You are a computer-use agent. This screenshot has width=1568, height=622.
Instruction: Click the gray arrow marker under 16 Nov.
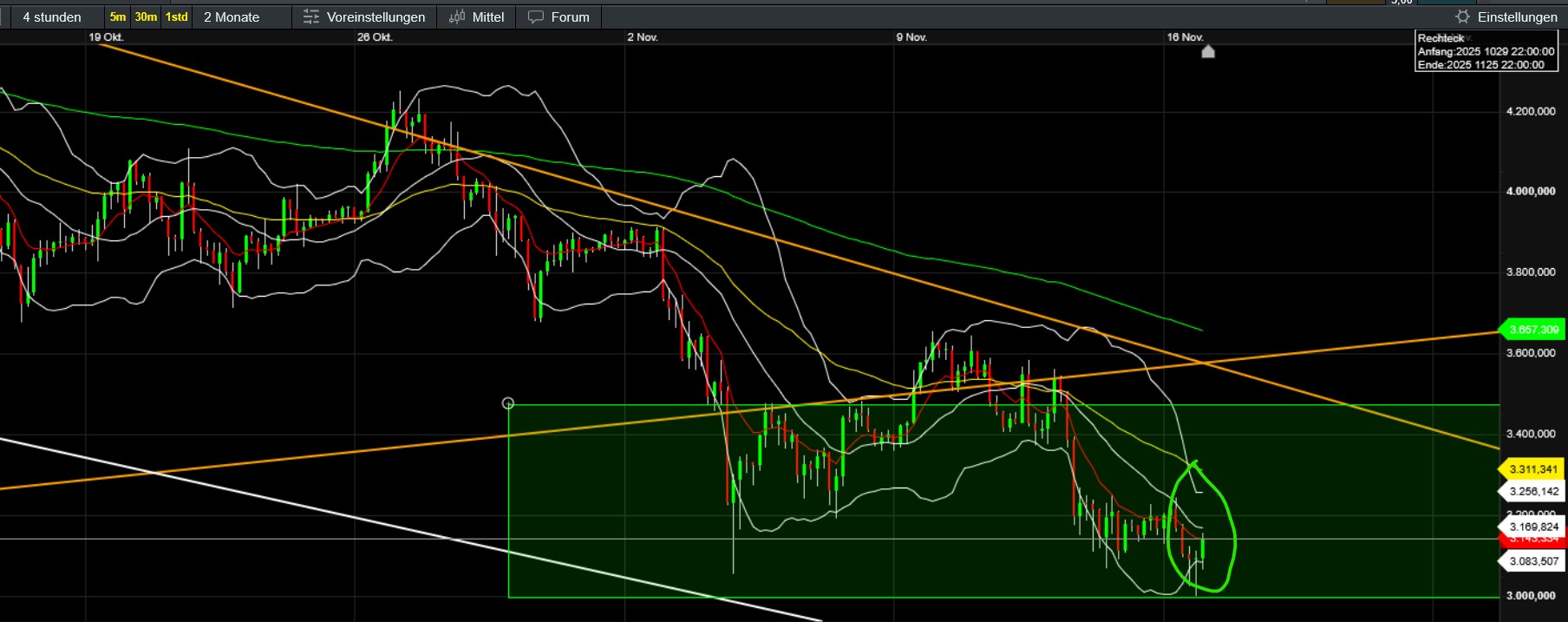(x=1208, y=52)
